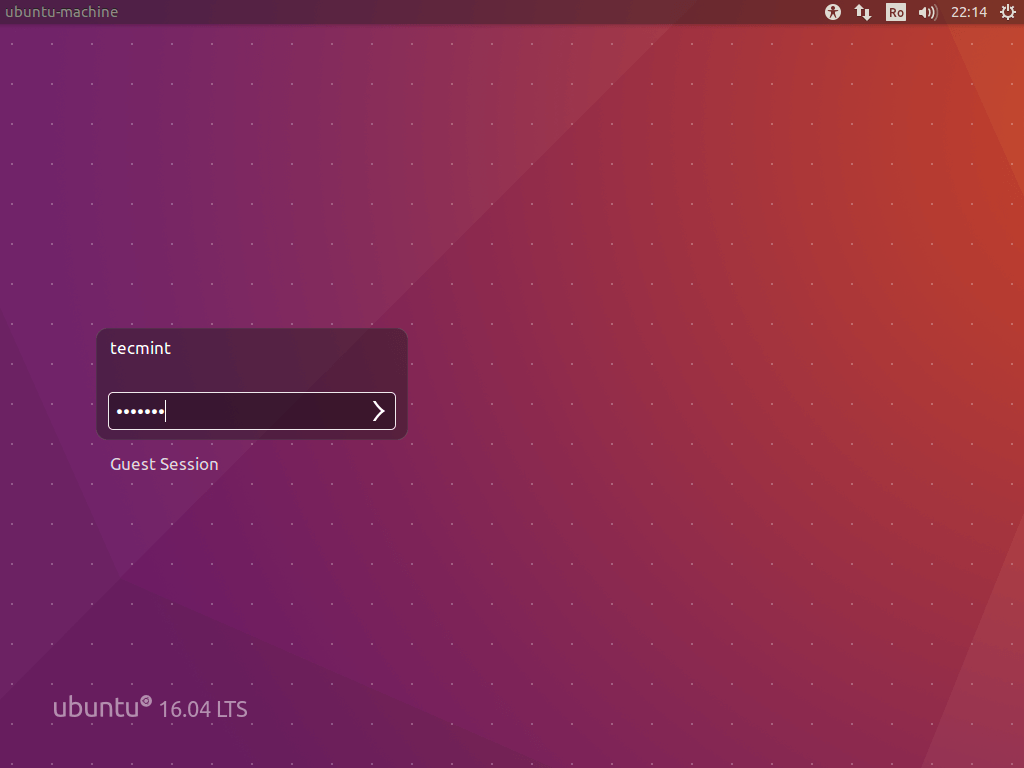Select the tecmint user account
Image resolution: width=1024 pixels, height=768 pixels.
(141, 348)
